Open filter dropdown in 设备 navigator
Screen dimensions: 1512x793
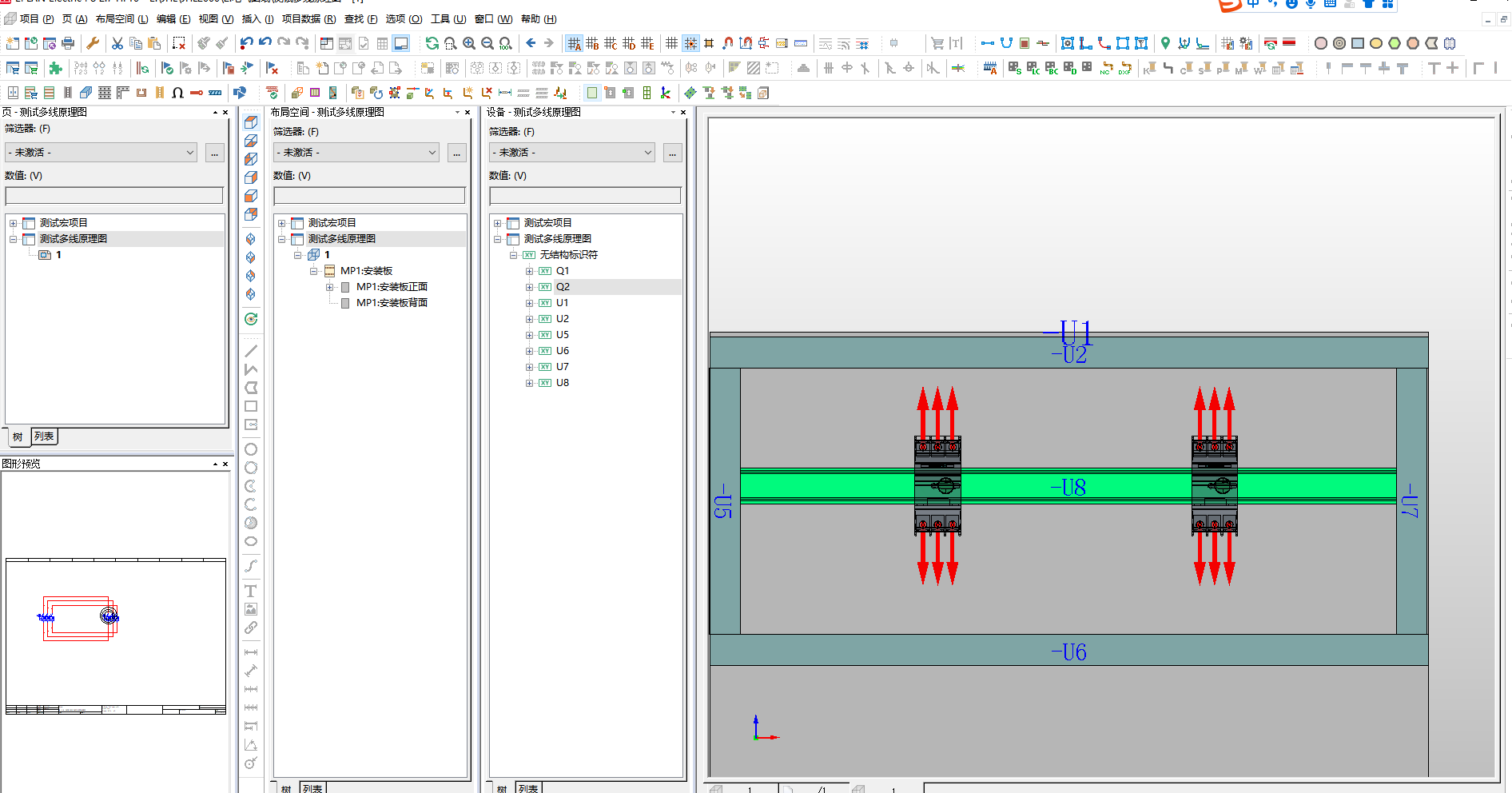648,152
